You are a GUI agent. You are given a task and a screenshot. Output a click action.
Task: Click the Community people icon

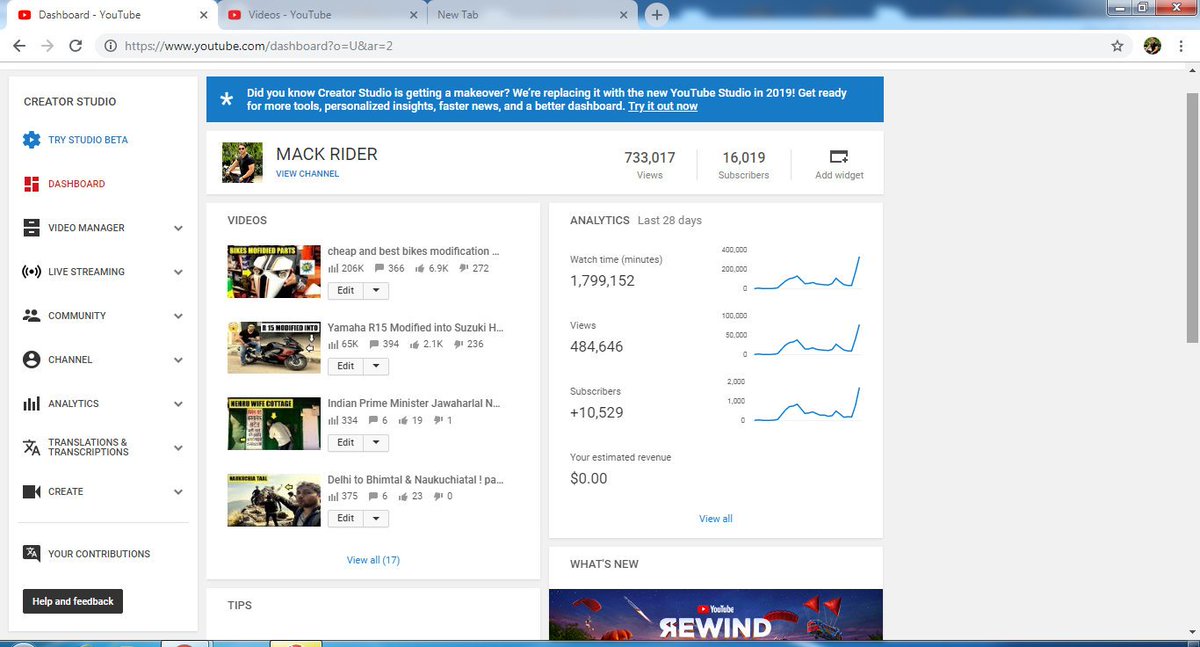pos(31,316)
